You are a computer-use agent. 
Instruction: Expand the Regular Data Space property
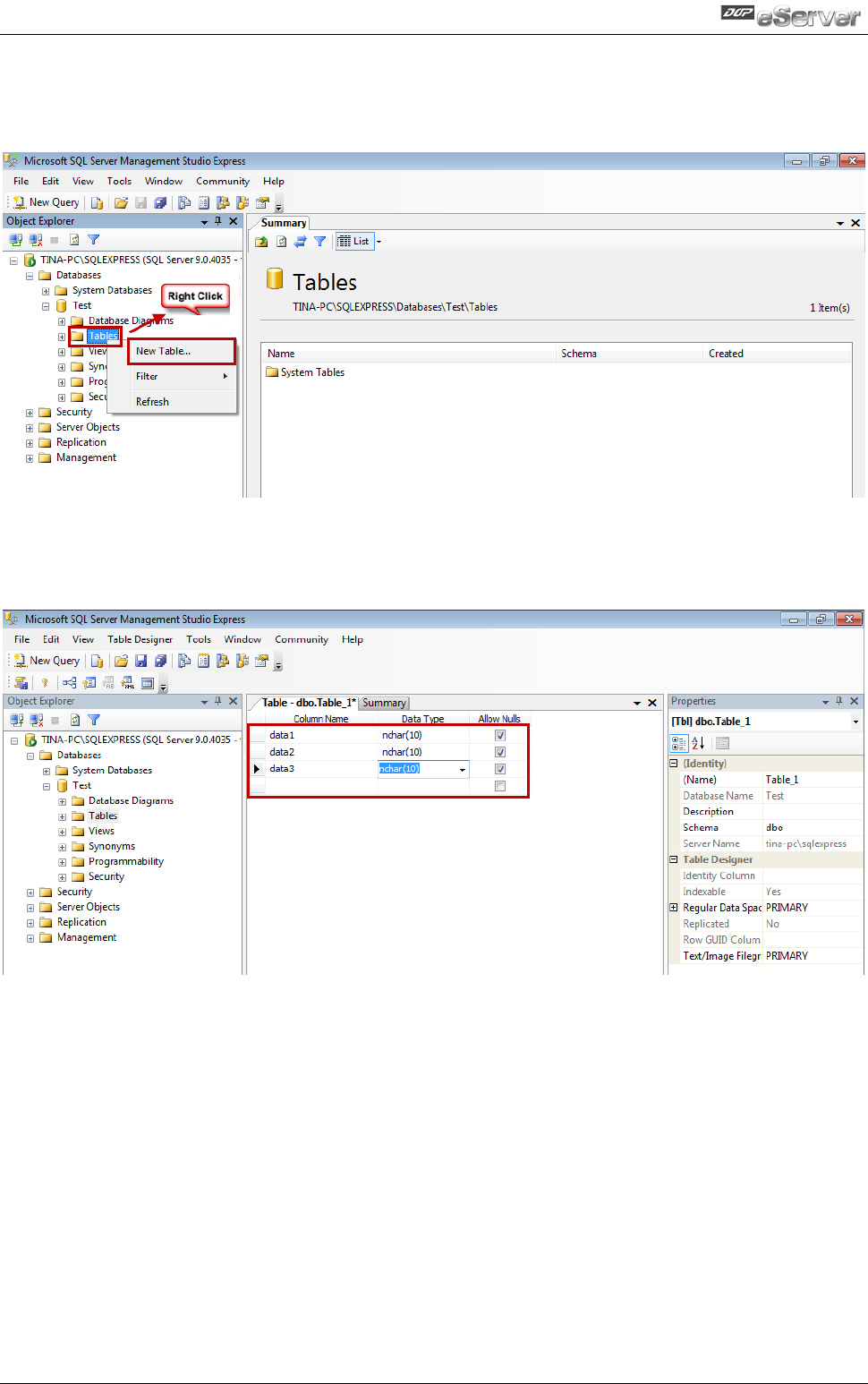tap(674, 908)
